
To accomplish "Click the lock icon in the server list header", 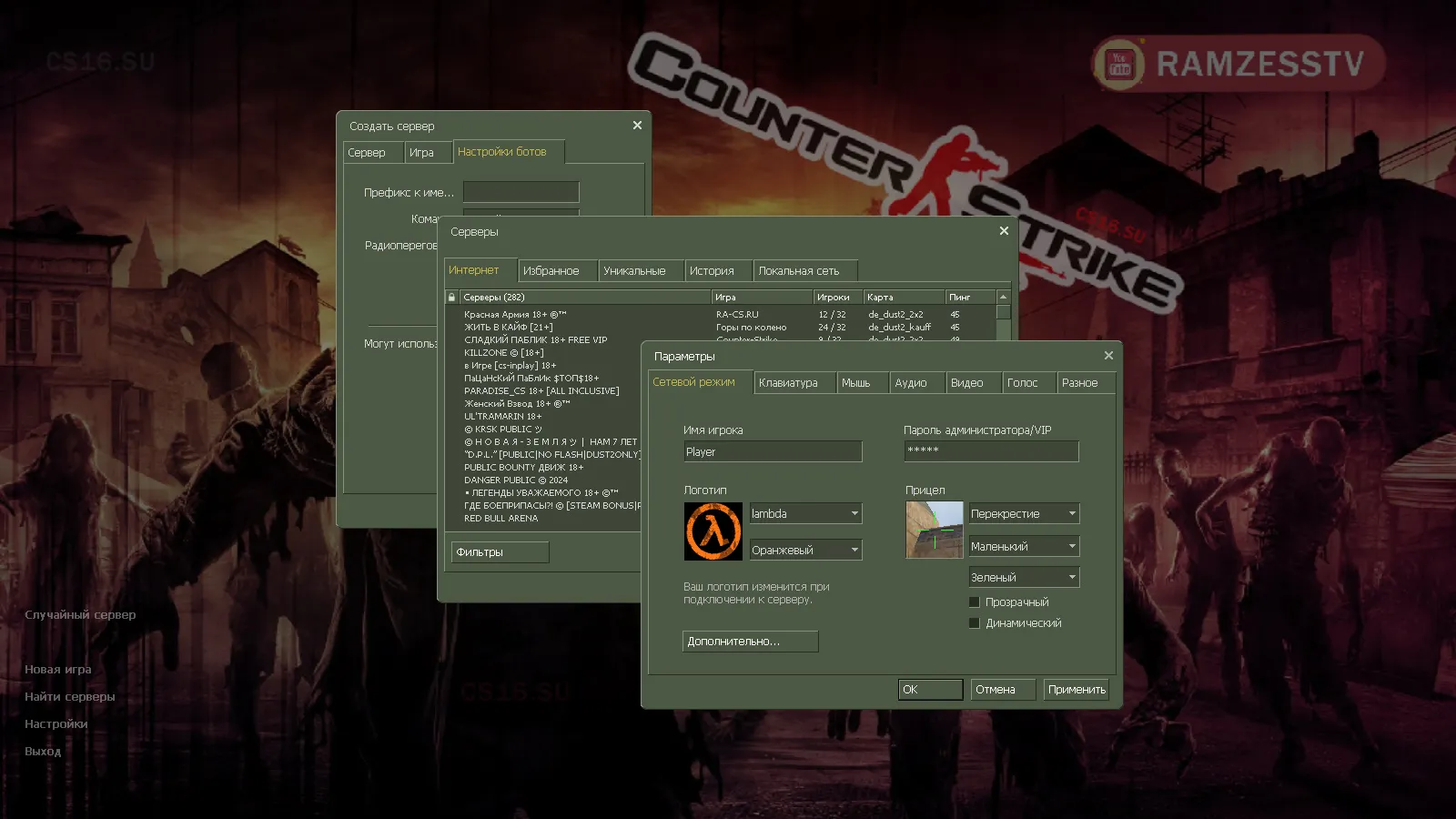I will tap(450, 296).
